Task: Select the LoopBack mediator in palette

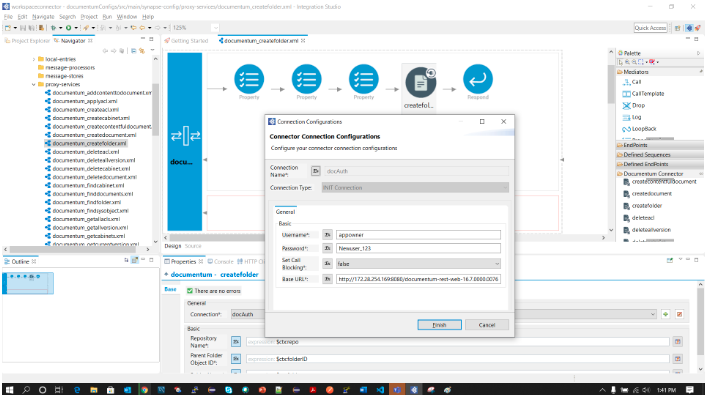Action: pyautogui.click(x=639, y=129)
